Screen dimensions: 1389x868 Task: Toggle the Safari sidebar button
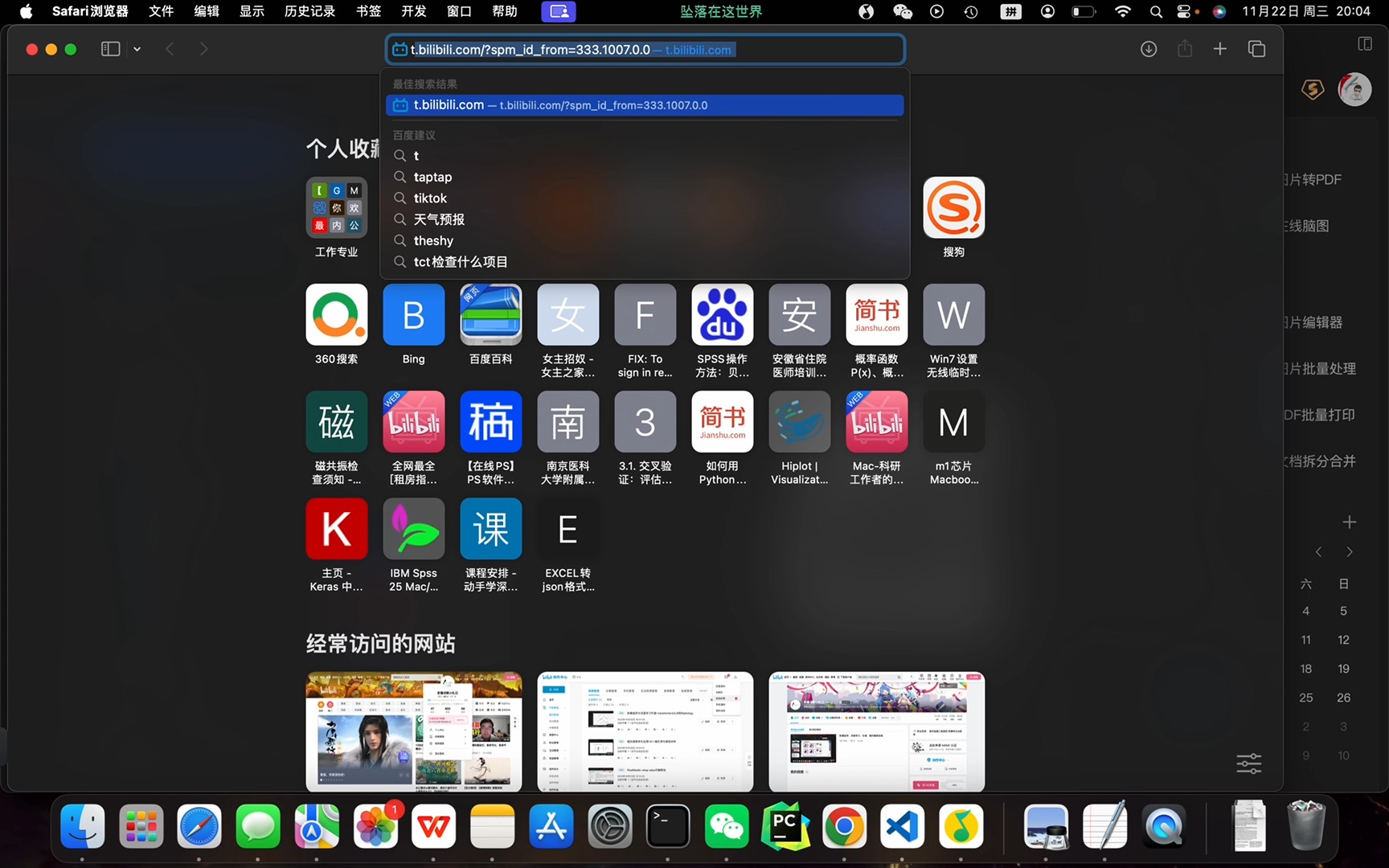click(110, 49)
